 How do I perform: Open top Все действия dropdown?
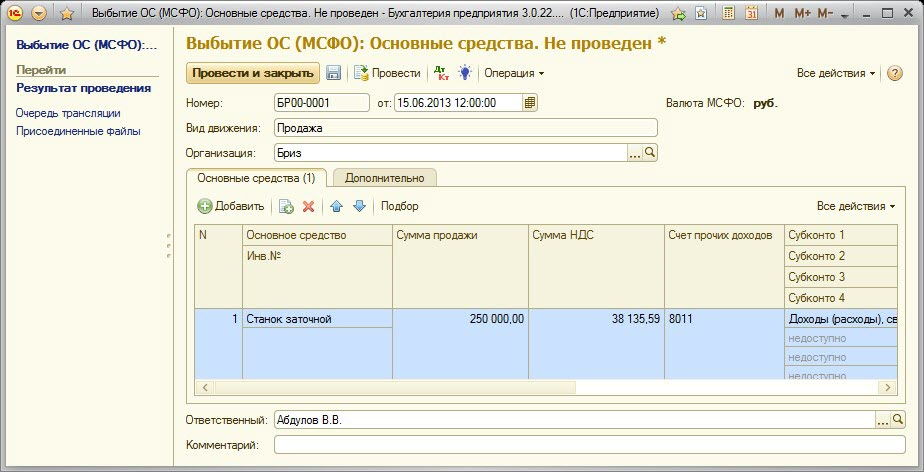point(836,73)
